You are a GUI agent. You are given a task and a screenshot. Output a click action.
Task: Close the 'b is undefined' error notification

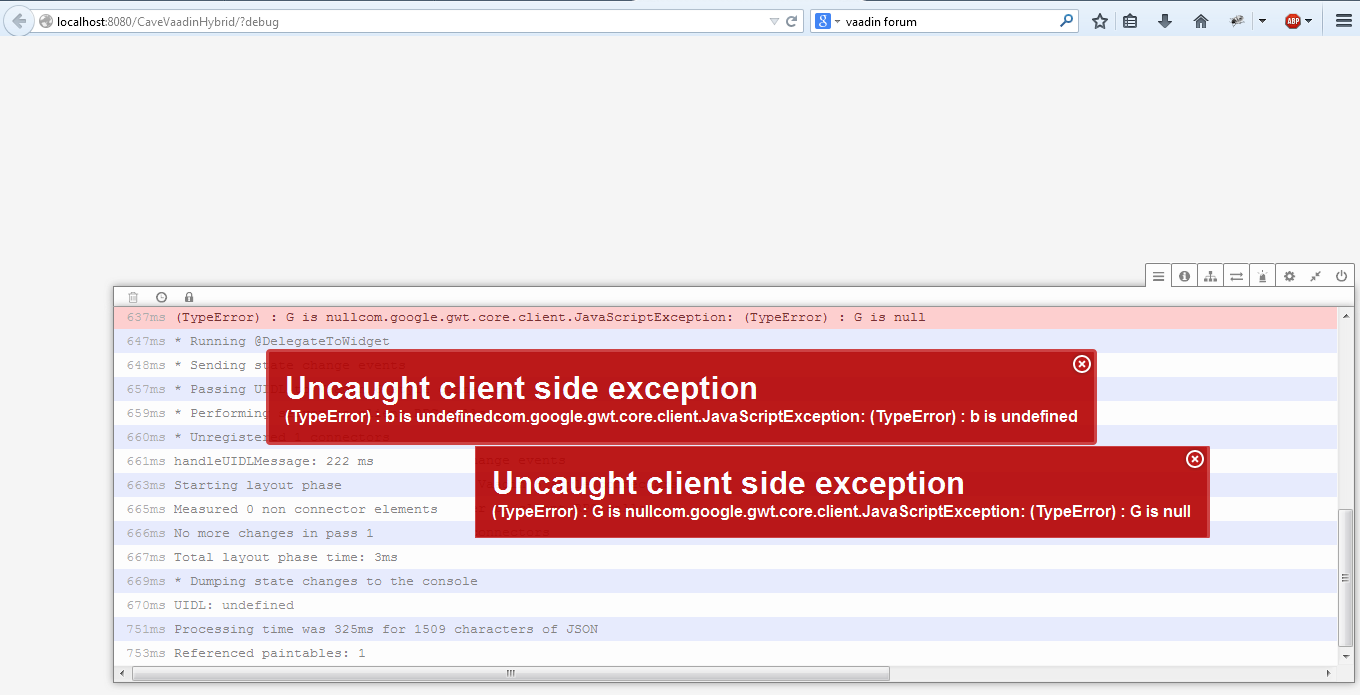point(1081,364)
